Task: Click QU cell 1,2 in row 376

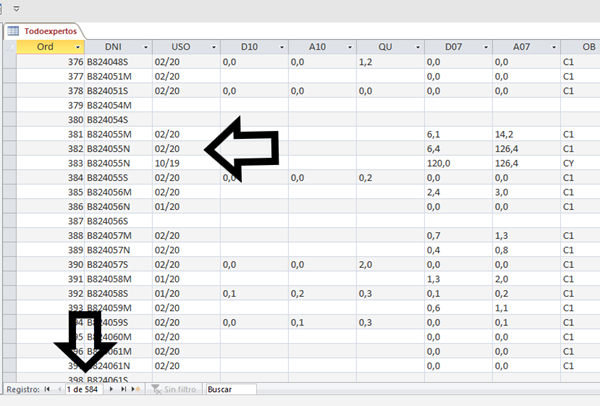Action: tap(390, 62)
